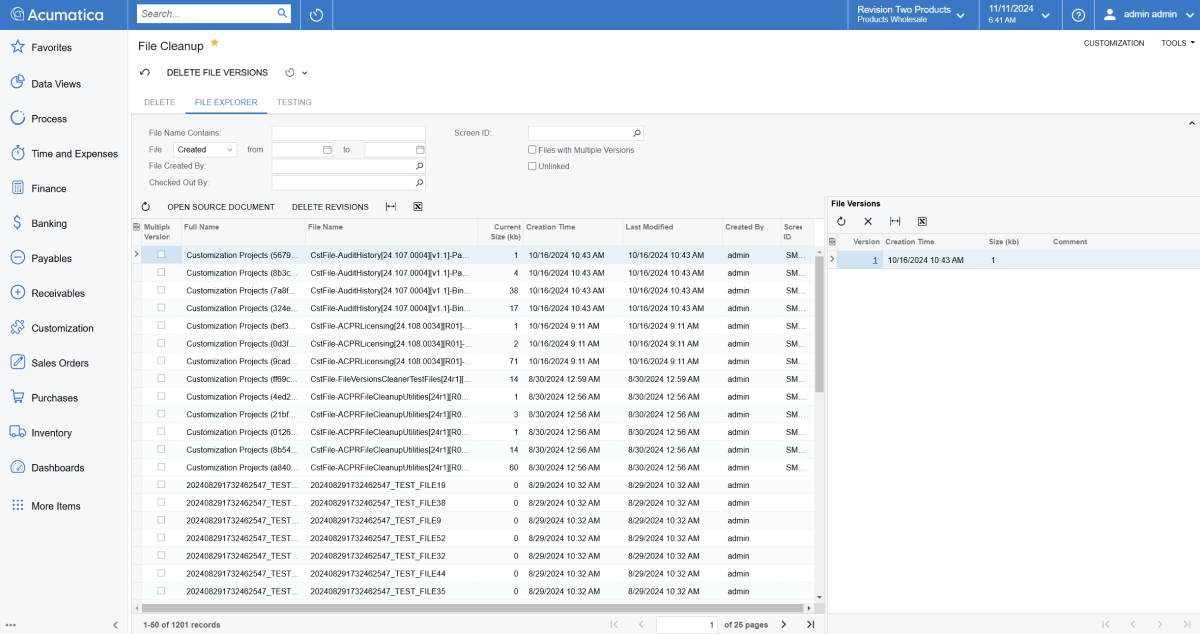Click the Fit to Screen columns icon in file grid
This screenshot has height=634, width=1200.
click(391, 207)
